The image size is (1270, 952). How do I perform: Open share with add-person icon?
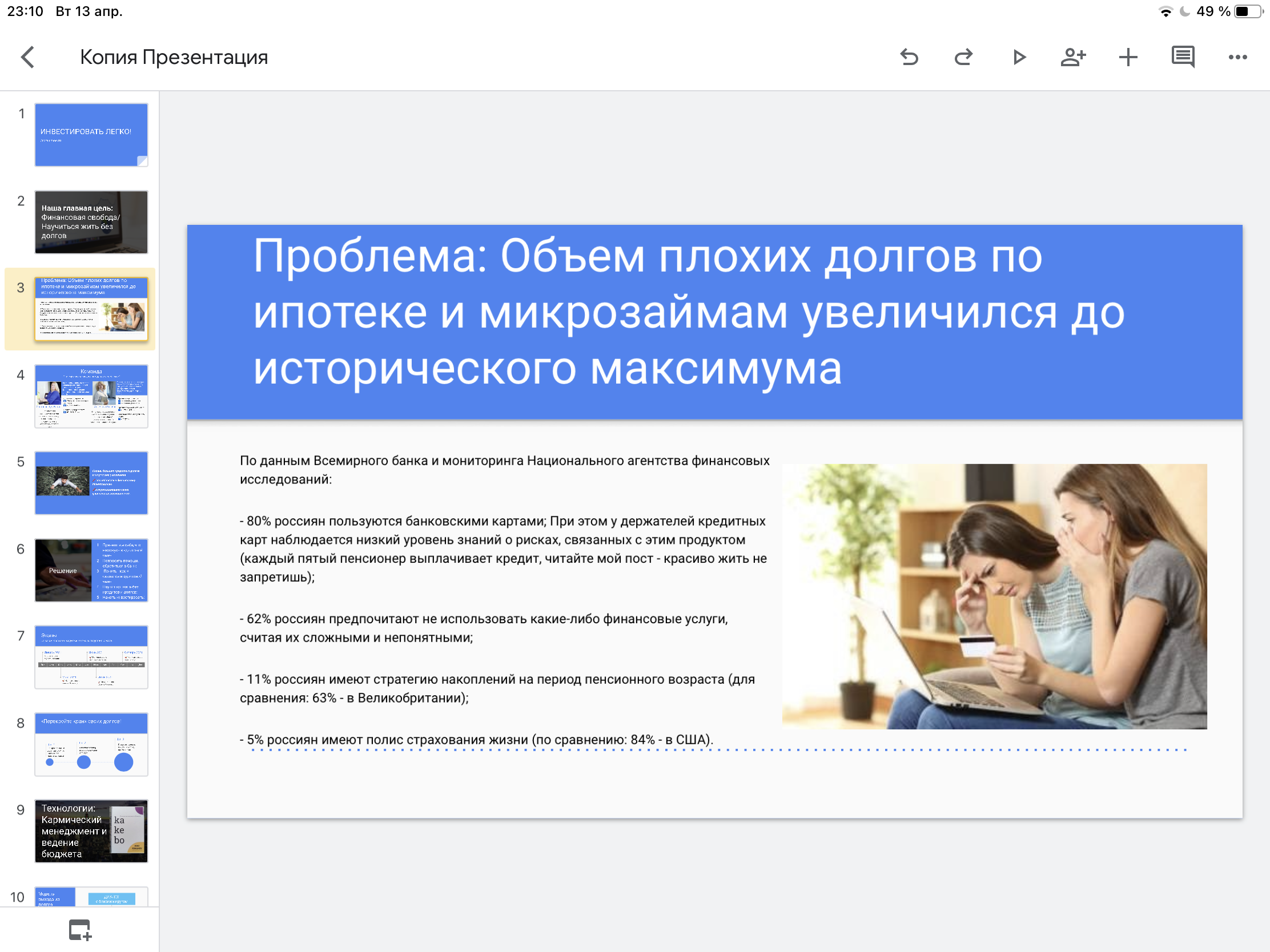pos(1072,57)
